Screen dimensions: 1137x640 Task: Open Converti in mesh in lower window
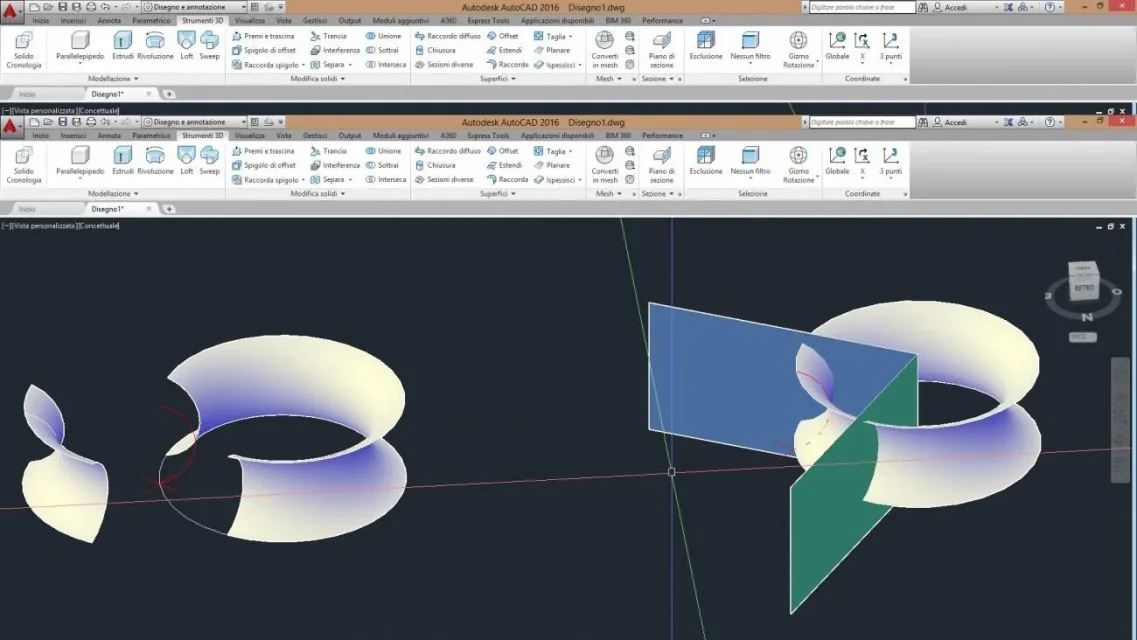604,165
